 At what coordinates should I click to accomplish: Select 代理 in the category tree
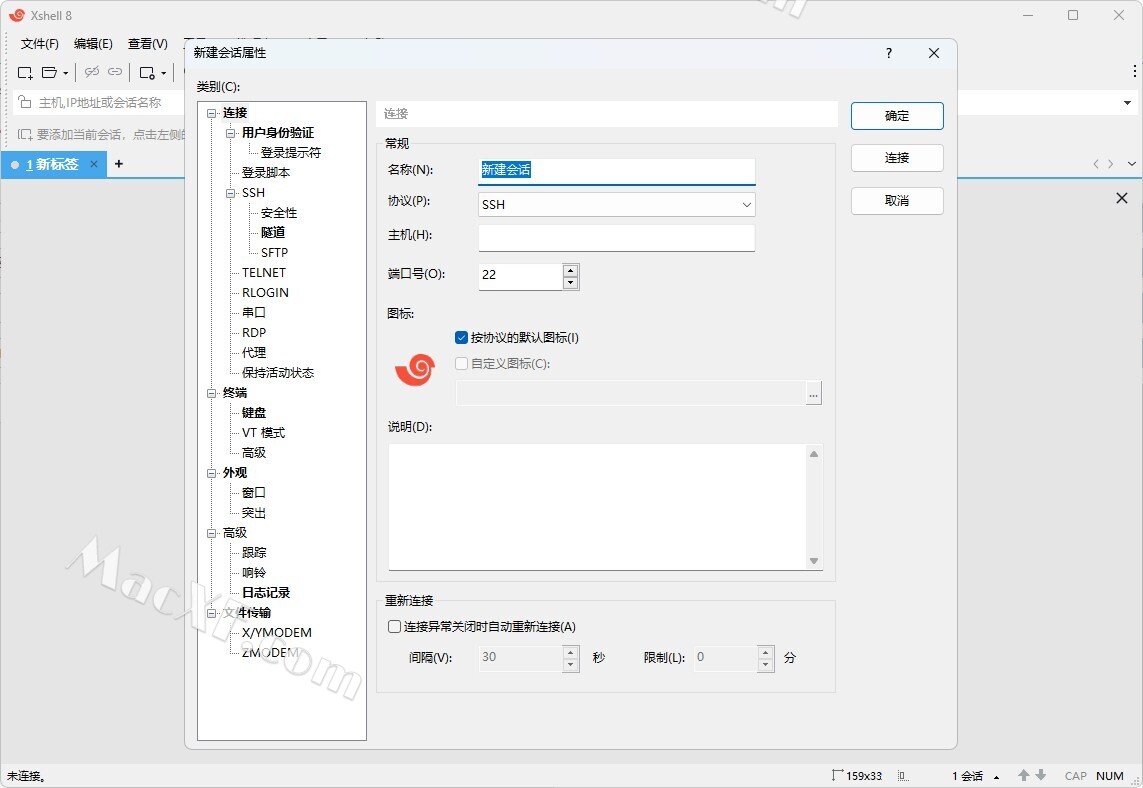pyautogui.click(x=254, y=353)
